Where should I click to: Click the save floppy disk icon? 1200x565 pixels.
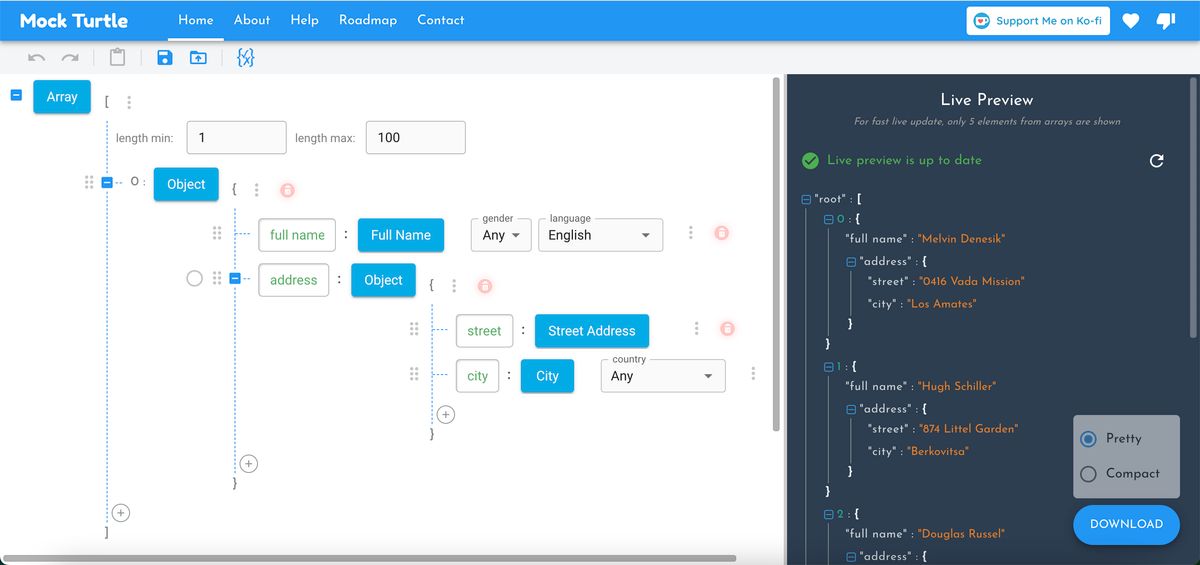[165, 58]
